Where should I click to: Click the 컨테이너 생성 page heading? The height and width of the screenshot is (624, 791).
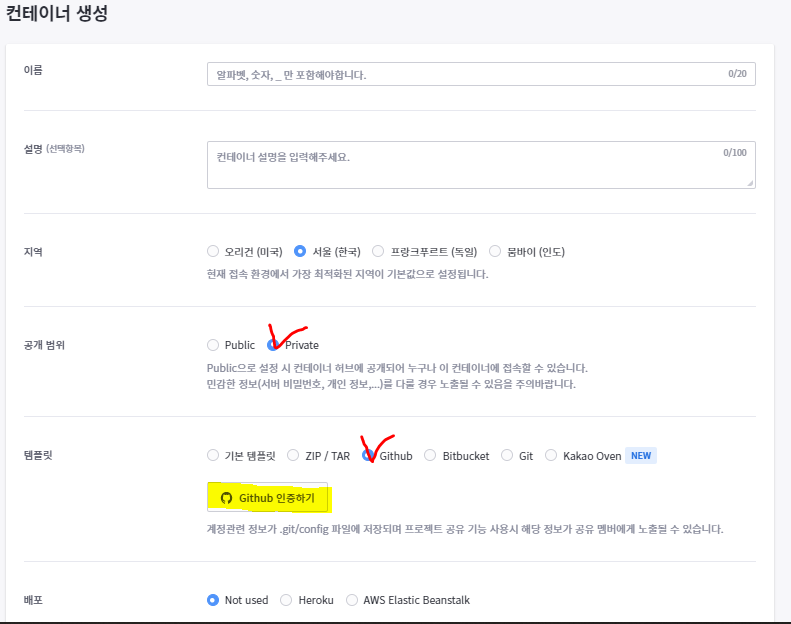(56, 13)
